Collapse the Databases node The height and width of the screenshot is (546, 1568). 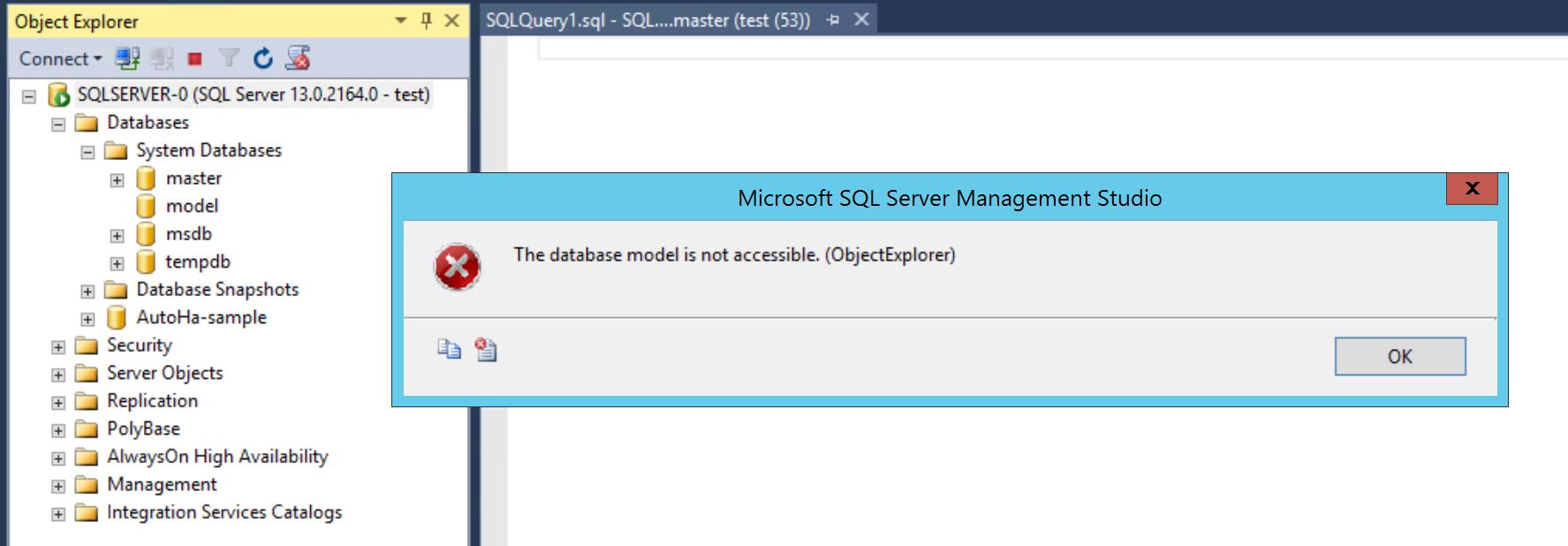tap(58, 124)
